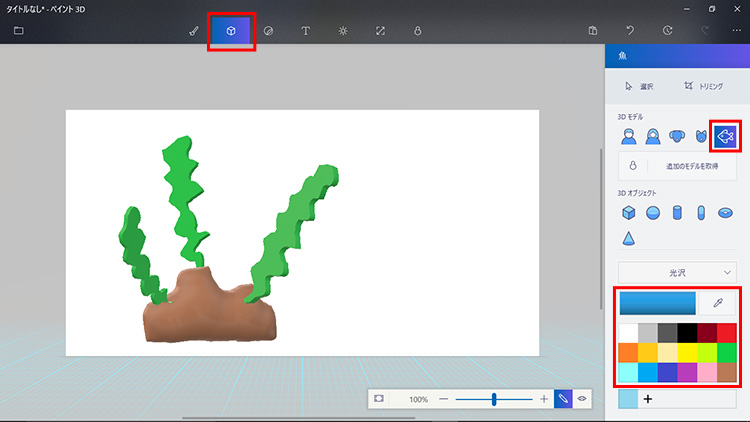Enable the 選択 selection tool
750x422 pixels.
(x=638, y=86)
